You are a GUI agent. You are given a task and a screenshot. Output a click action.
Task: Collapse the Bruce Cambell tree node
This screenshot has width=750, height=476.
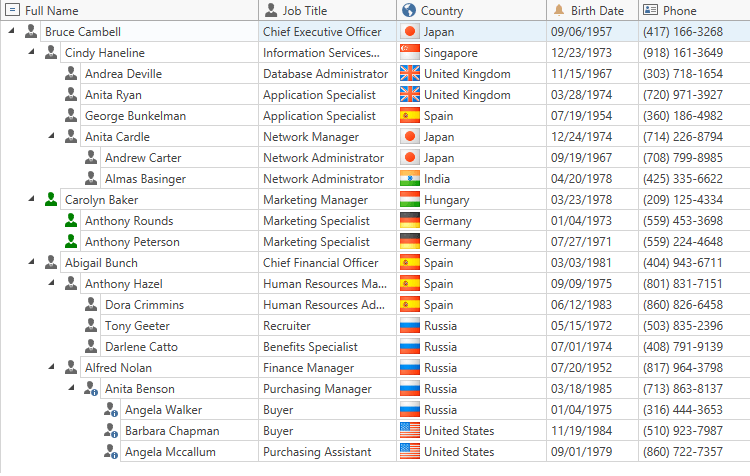(x=11, y=32)
